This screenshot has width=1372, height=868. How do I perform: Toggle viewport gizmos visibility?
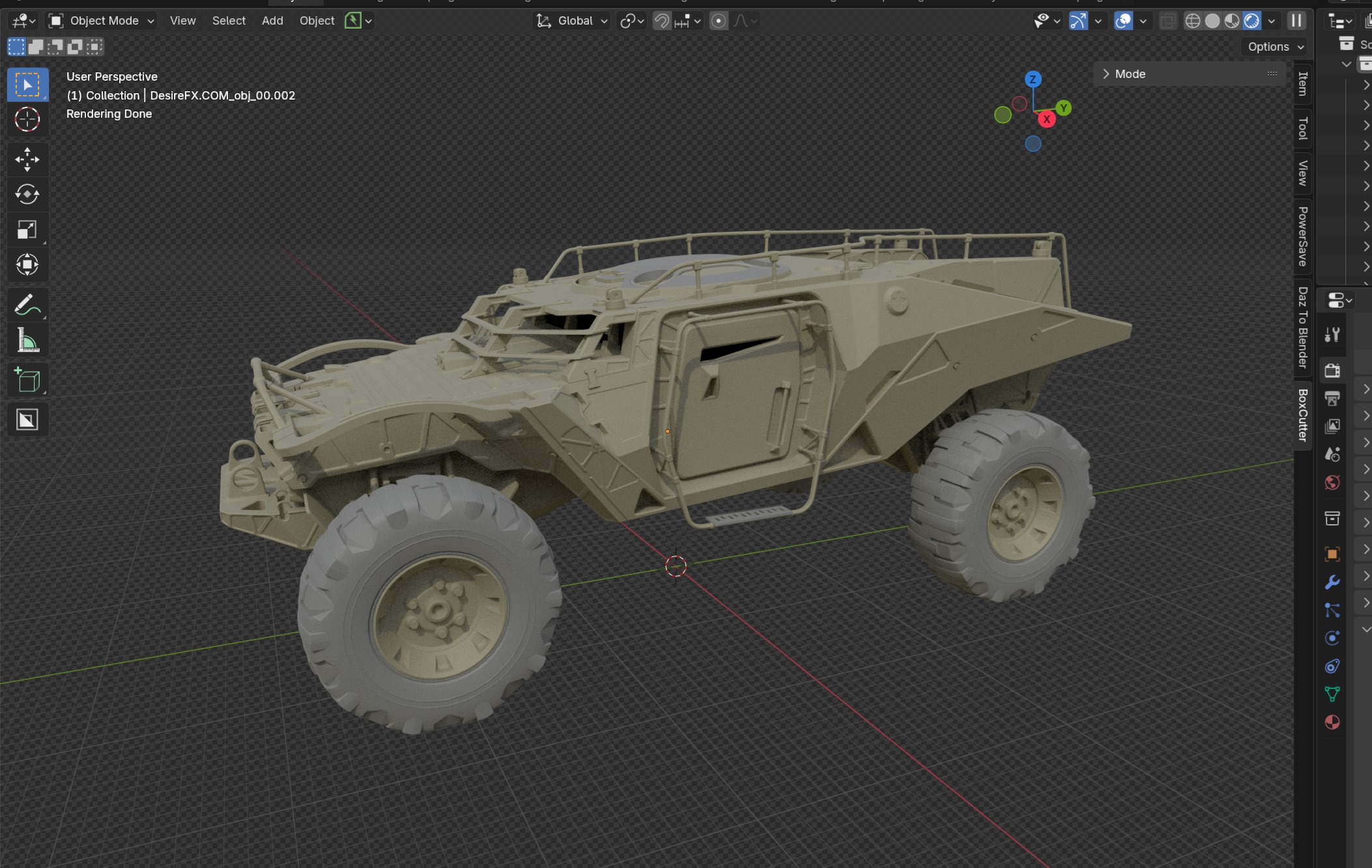pyautogui.click(x=1078, y=21)
